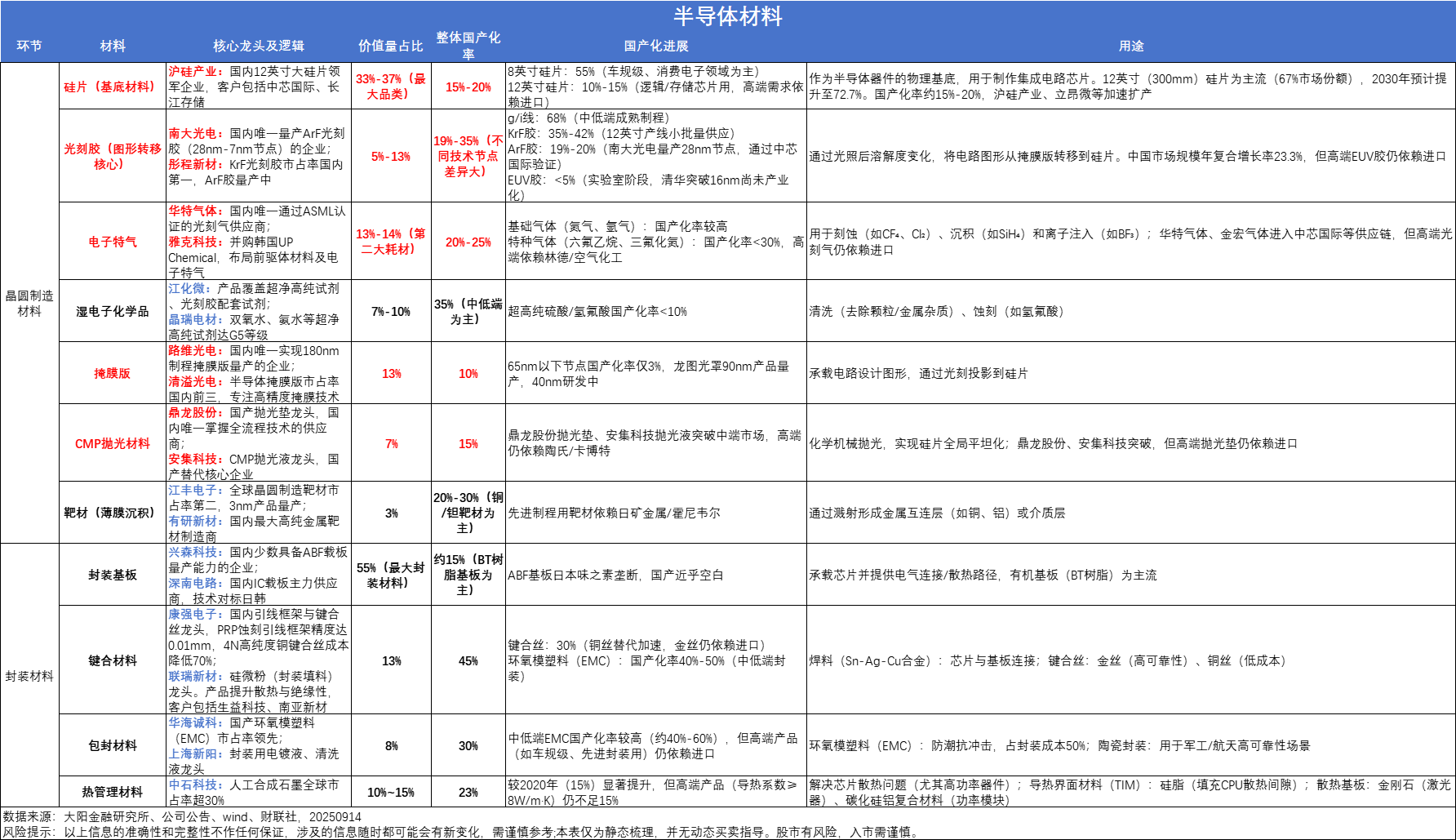Click the 半导体材料 table title
1456x840 pixels.
[727, 16]
